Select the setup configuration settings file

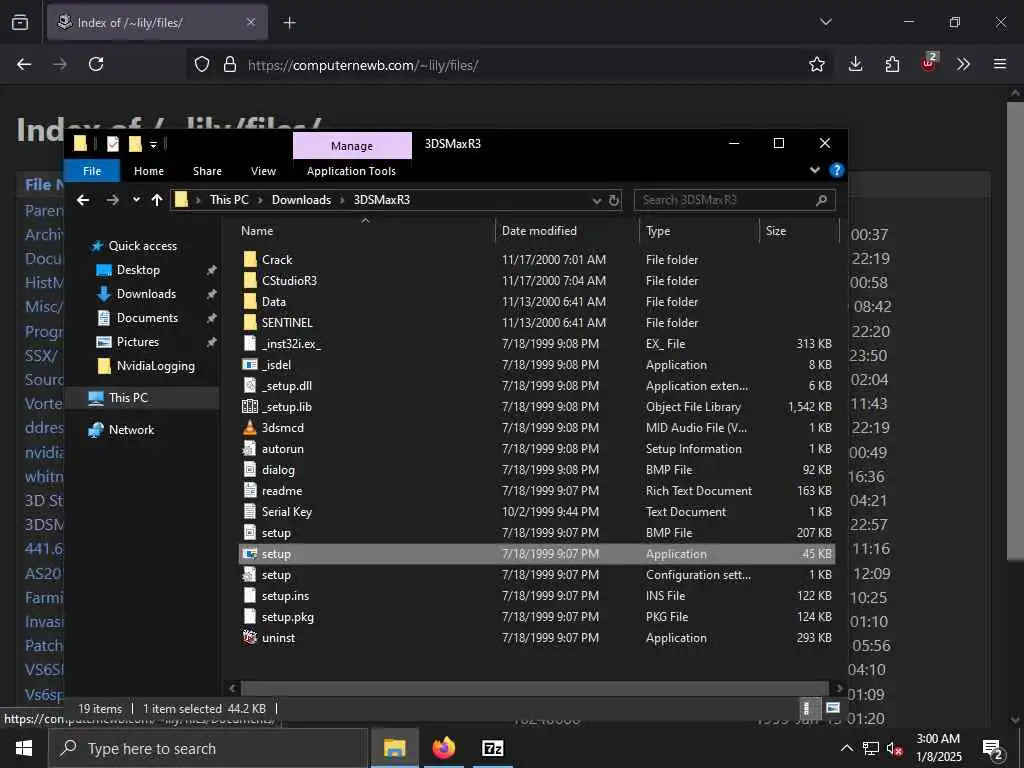coord(276,575)
